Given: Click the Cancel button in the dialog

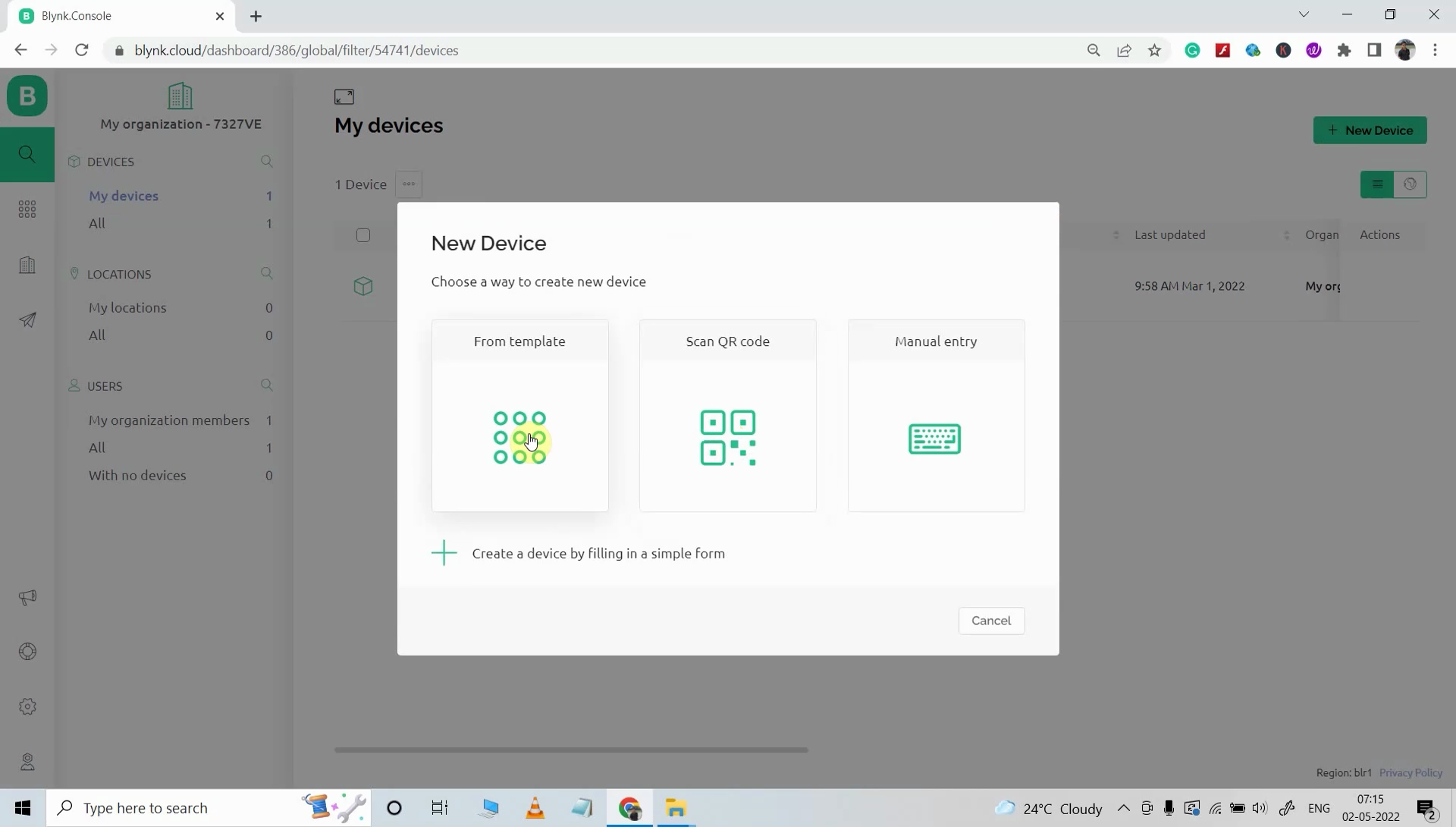Looking at the screenshot, I should click(x=991, y=621).
